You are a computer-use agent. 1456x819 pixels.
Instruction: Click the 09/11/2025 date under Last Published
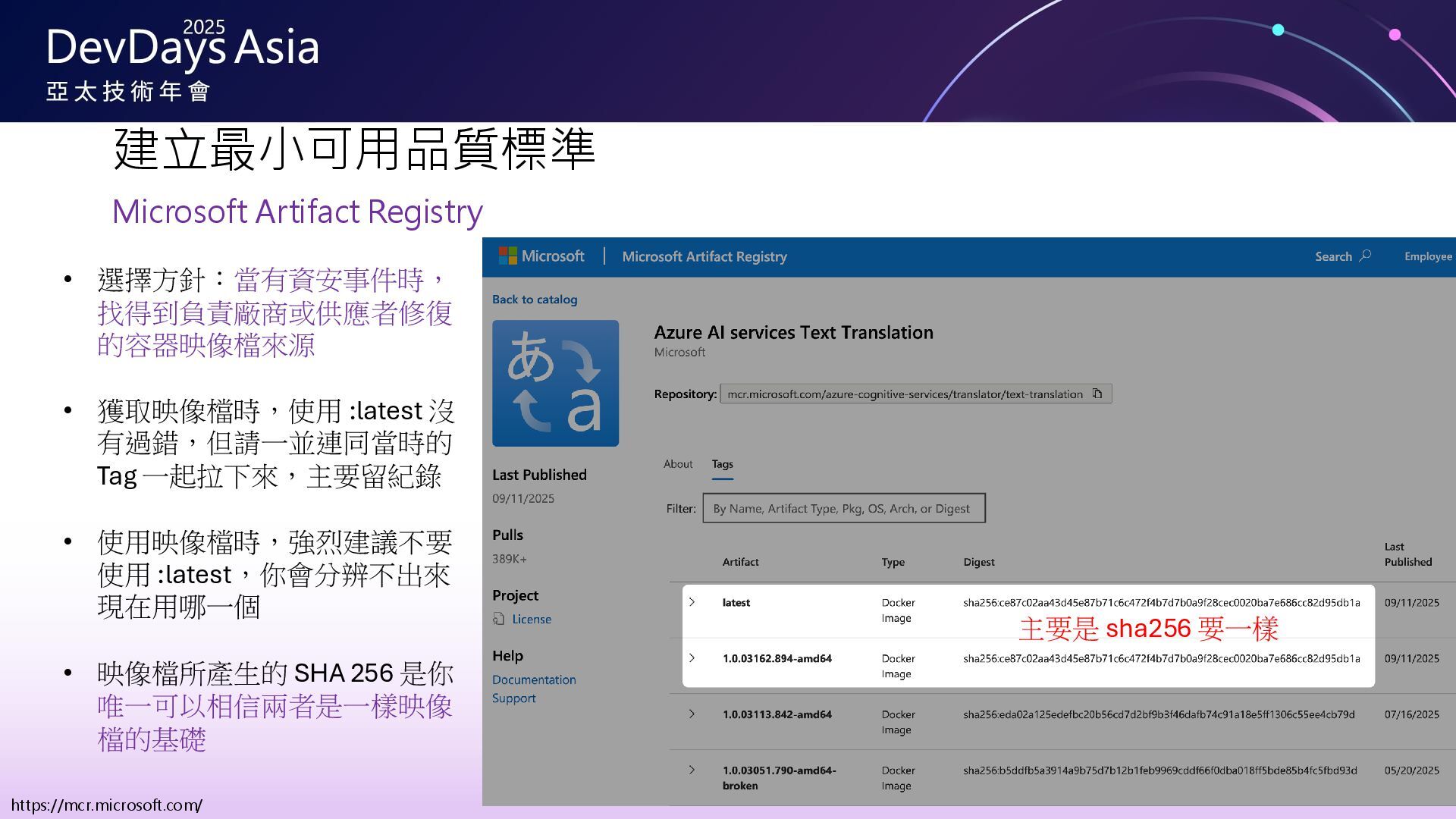coord(523,498)
